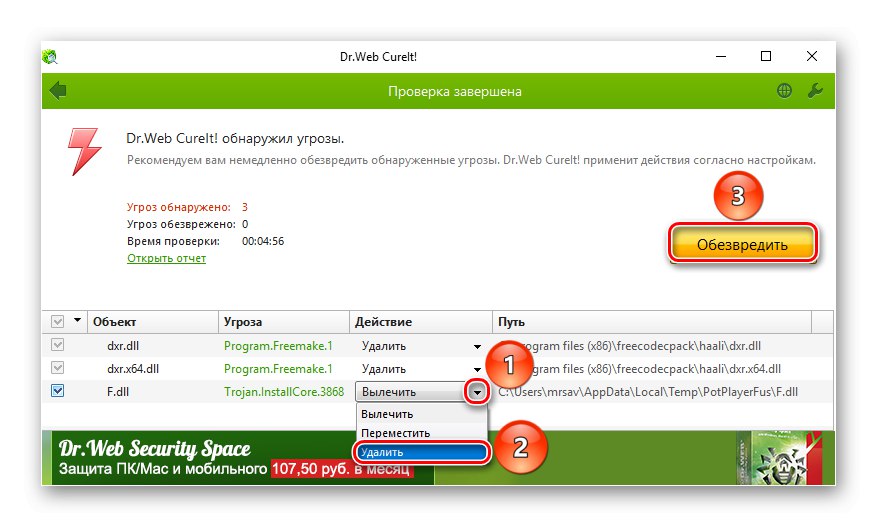Select the dxr.x64.dll file name
The width and height of the screenshot is (877, 527).
tap(133, 369)
